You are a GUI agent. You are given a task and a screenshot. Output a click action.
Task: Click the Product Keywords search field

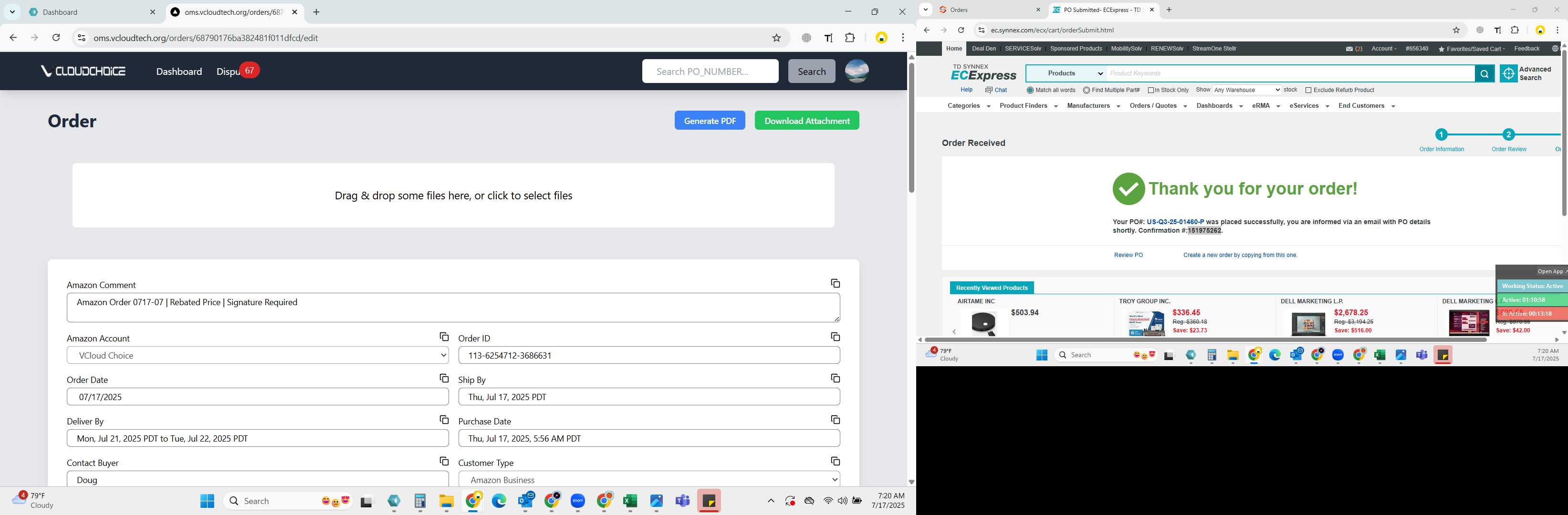pos(1290,73)
